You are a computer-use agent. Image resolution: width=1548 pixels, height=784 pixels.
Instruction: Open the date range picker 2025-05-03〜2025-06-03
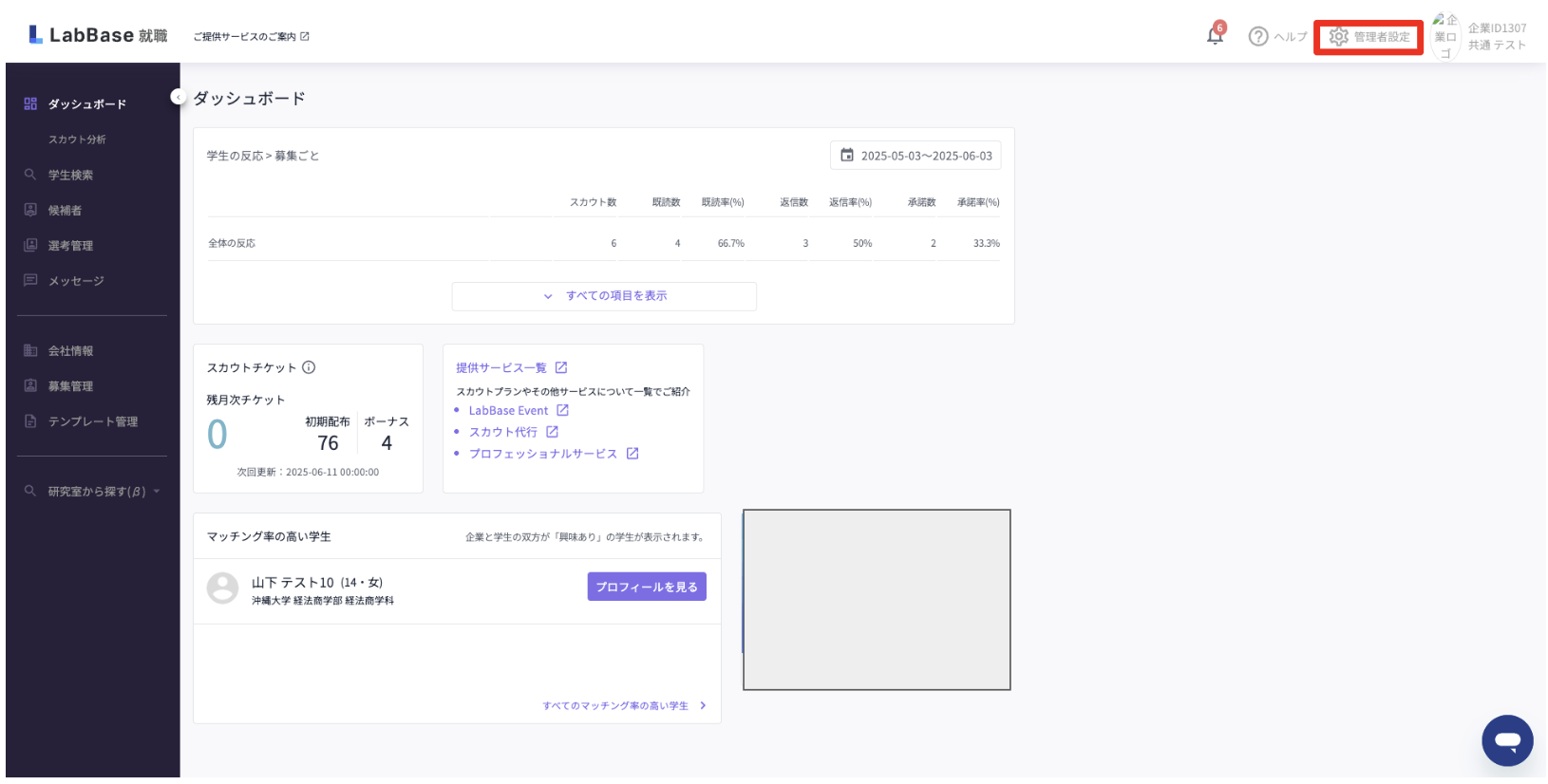pos(916,156)
